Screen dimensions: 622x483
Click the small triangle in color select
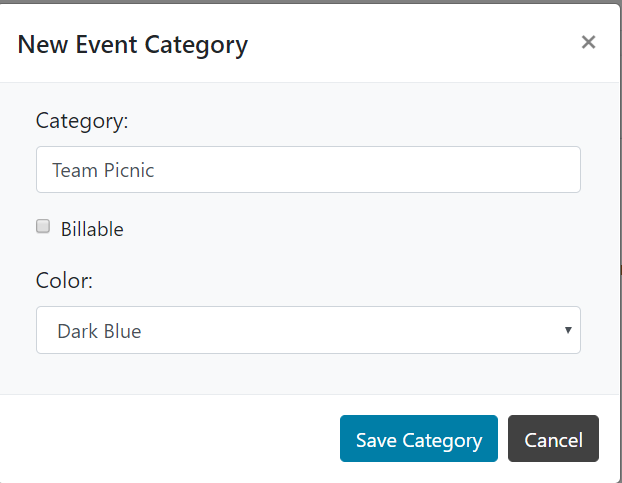click(x=568, y=330)
